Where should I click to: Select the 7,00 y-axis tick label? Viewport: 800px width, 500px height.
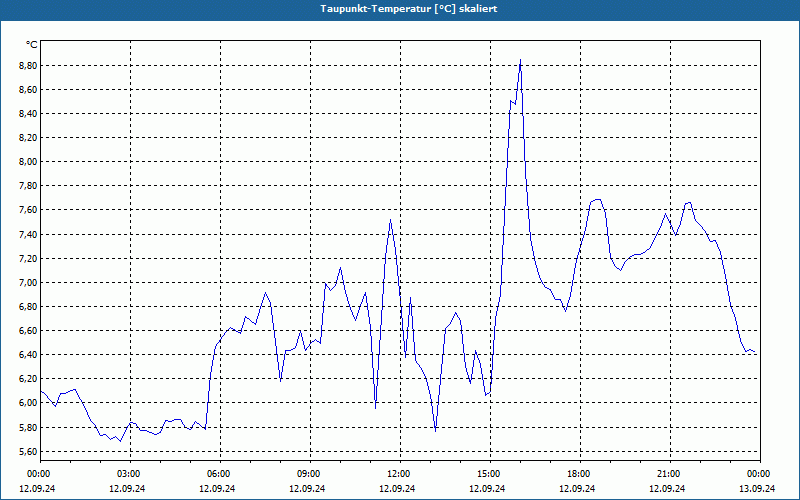[28, 283]
